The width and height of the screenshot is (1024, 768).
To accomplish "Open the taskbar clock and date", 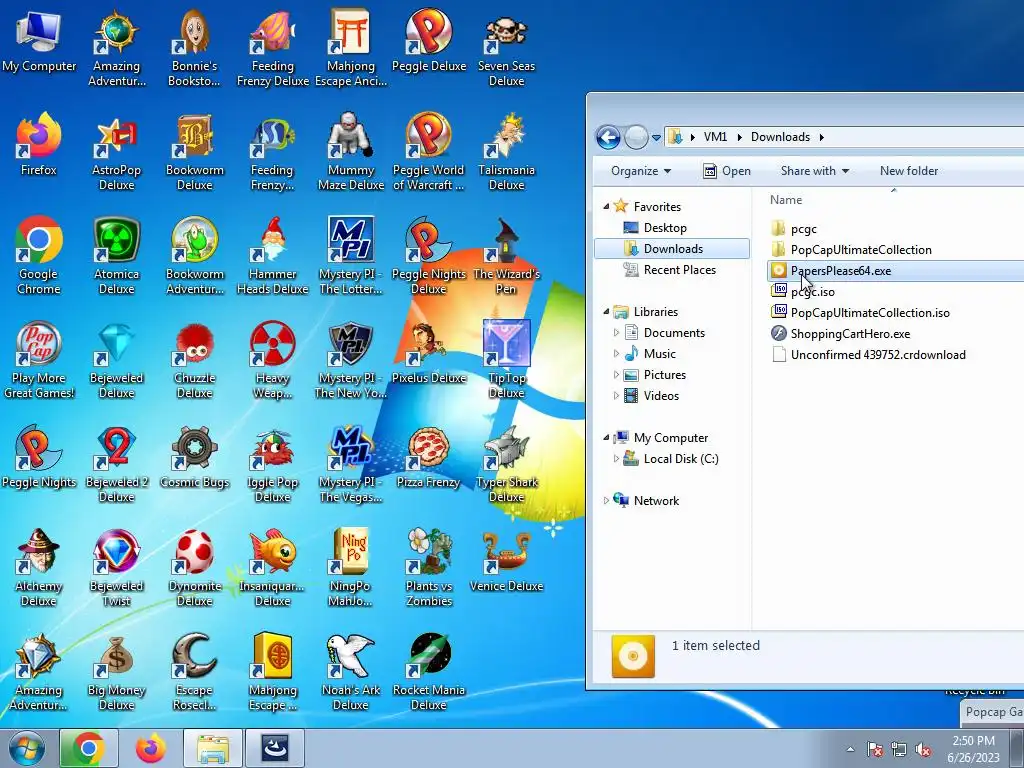I will 973,749.
